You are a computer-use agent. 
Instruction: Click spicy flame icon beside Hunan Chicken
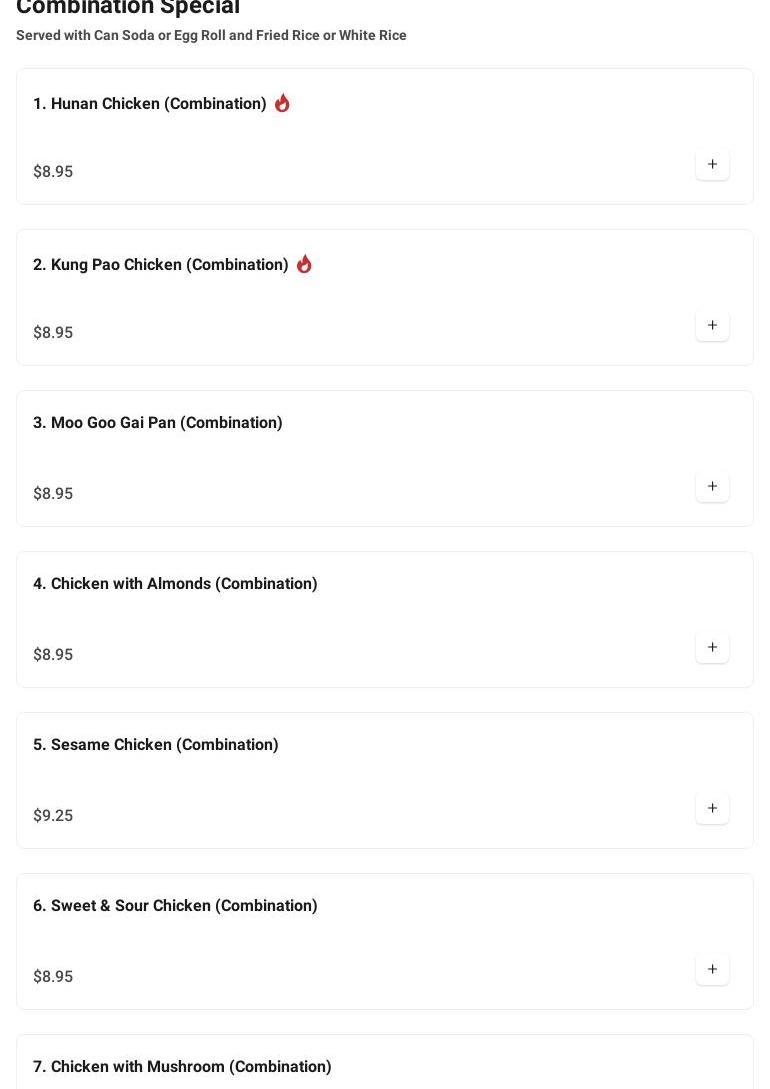(x=282, y=103)
